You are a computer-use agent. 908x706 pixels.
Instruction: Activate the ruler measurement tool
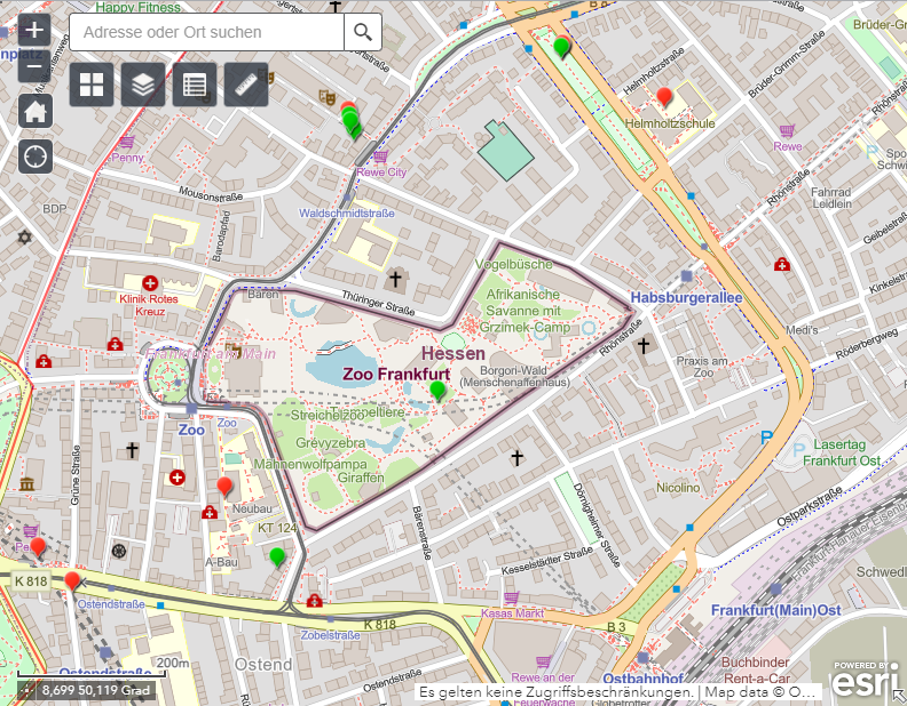[246, 85]
